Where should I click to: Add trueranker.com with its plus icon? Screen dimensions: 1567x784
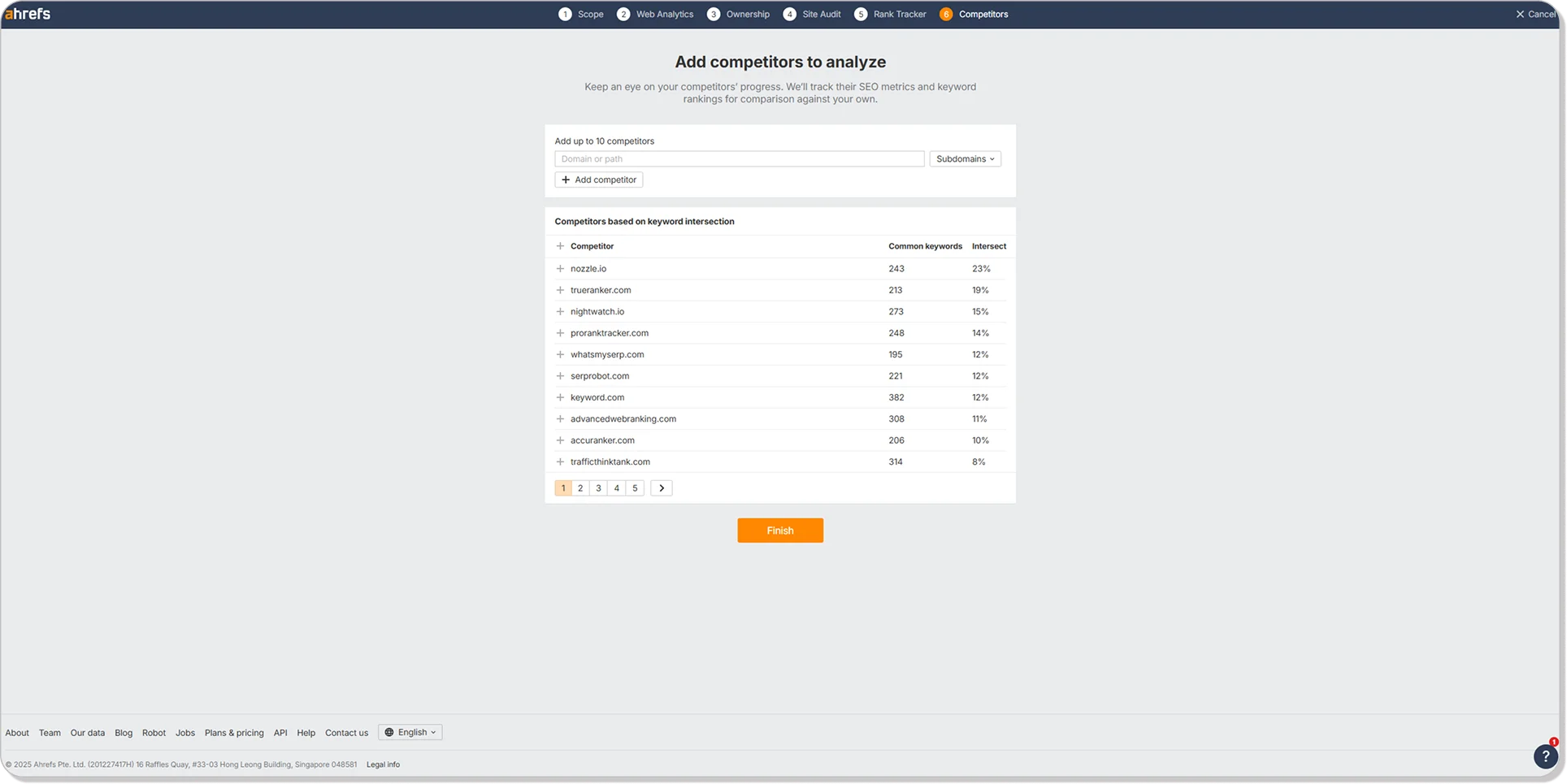560,290
